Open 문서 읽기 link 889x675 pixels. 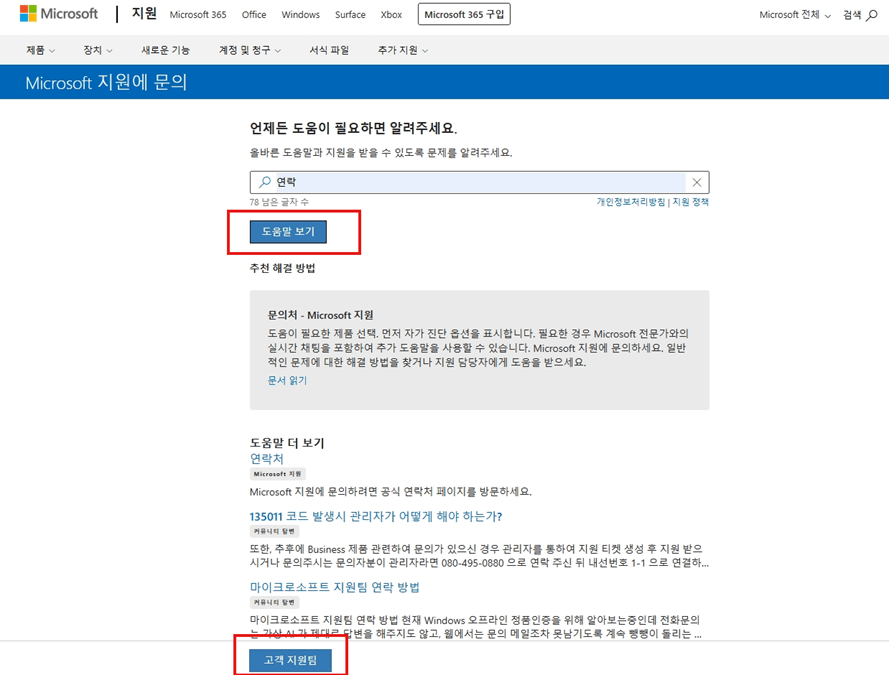pos(287,380)
